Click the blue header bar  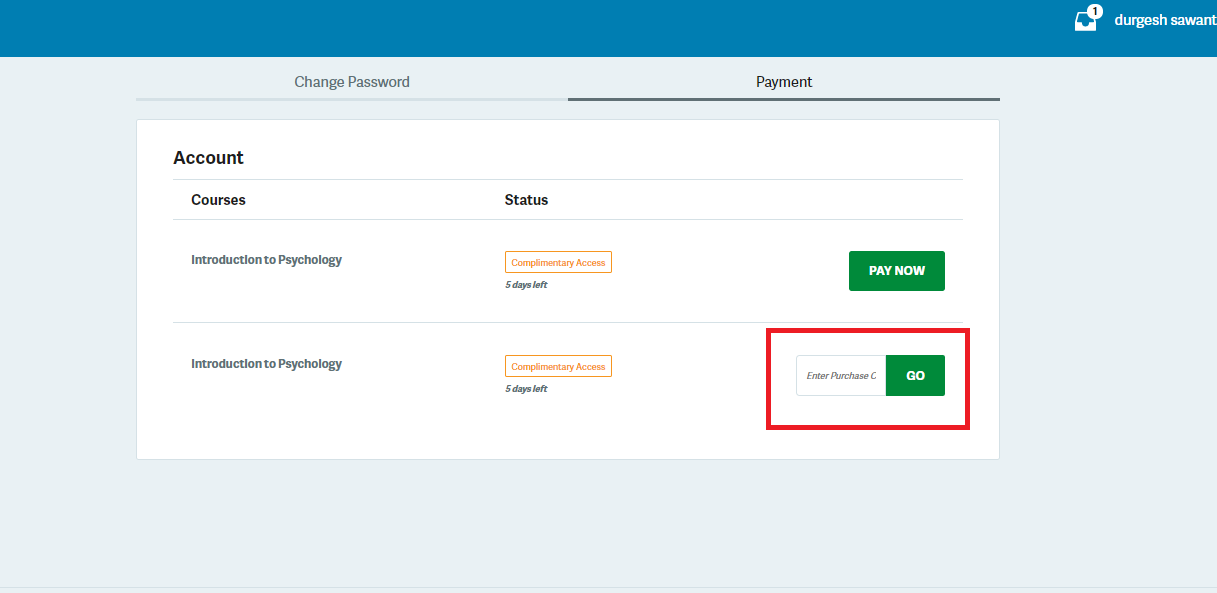(x=600, y=28)
